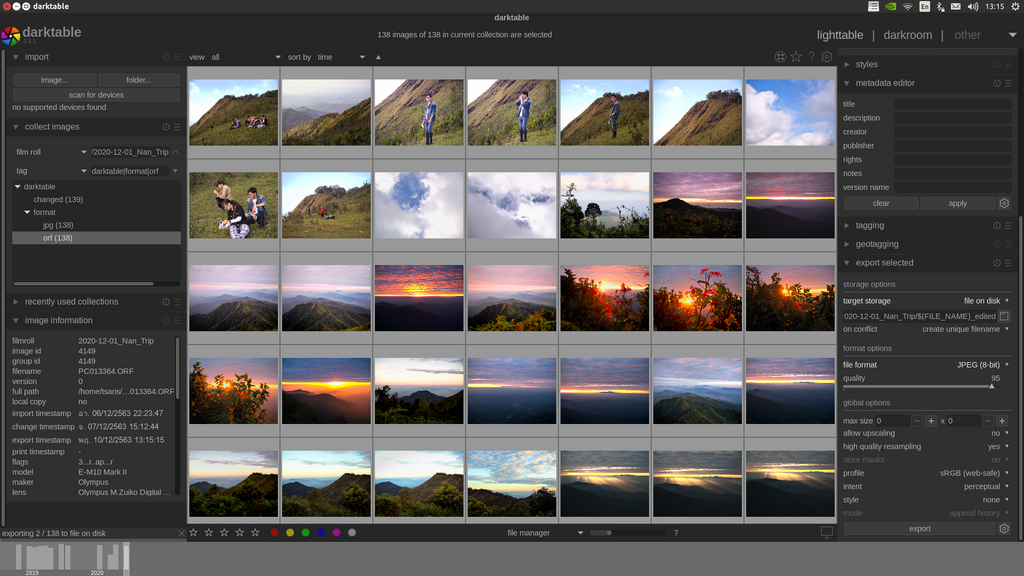
Task: Toggle green color label
Action: tap(305, 533)
